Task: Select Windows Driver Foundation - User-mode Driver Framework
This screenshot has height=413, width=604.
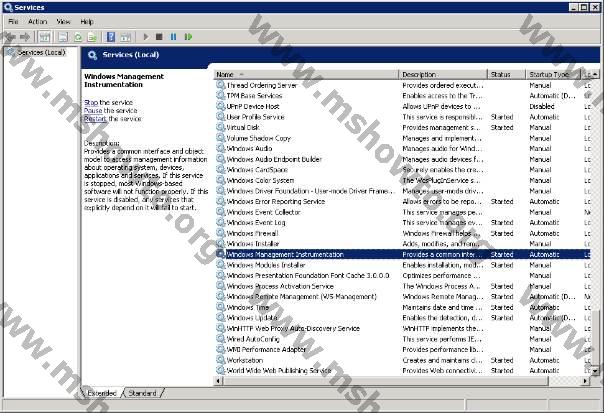Action: click(x=402, y=191)
